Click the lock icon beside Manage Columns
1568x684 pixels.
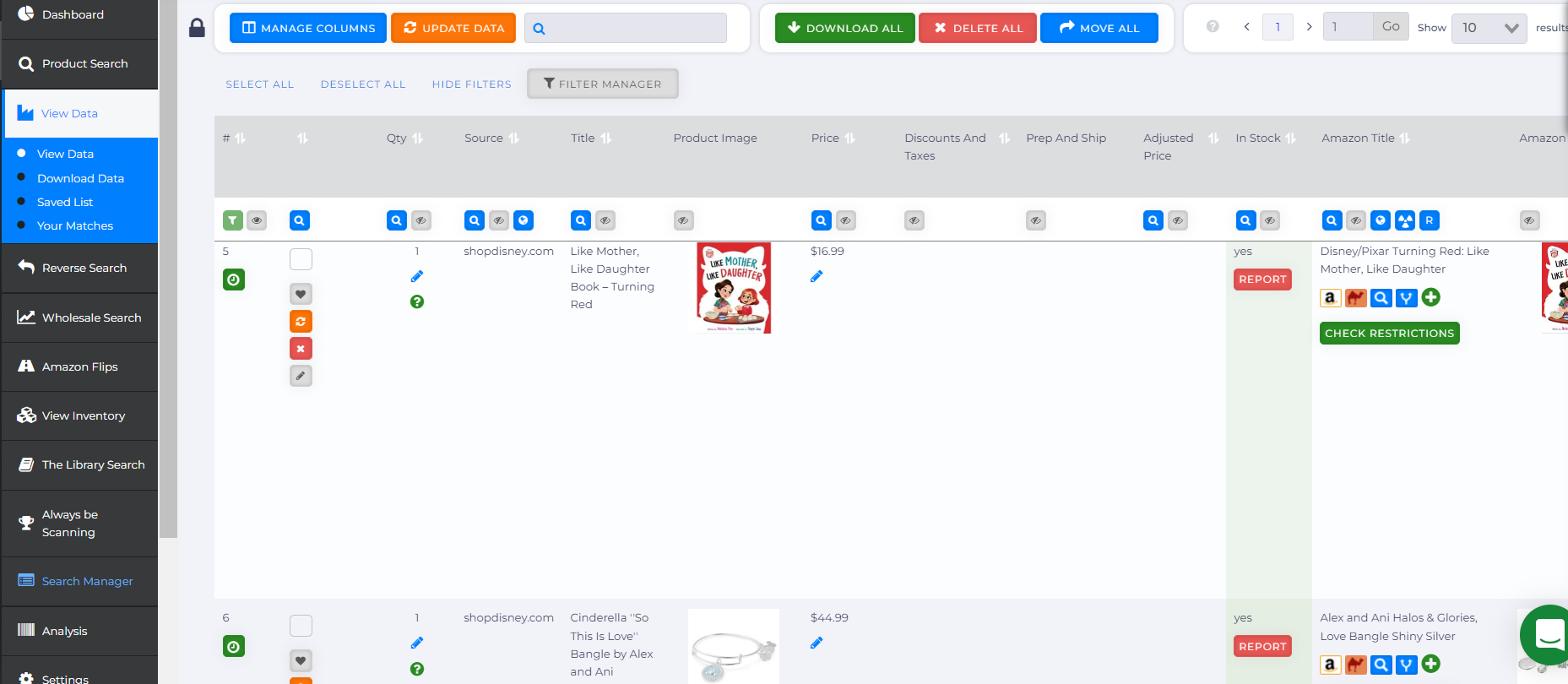(x=197, y=28)
